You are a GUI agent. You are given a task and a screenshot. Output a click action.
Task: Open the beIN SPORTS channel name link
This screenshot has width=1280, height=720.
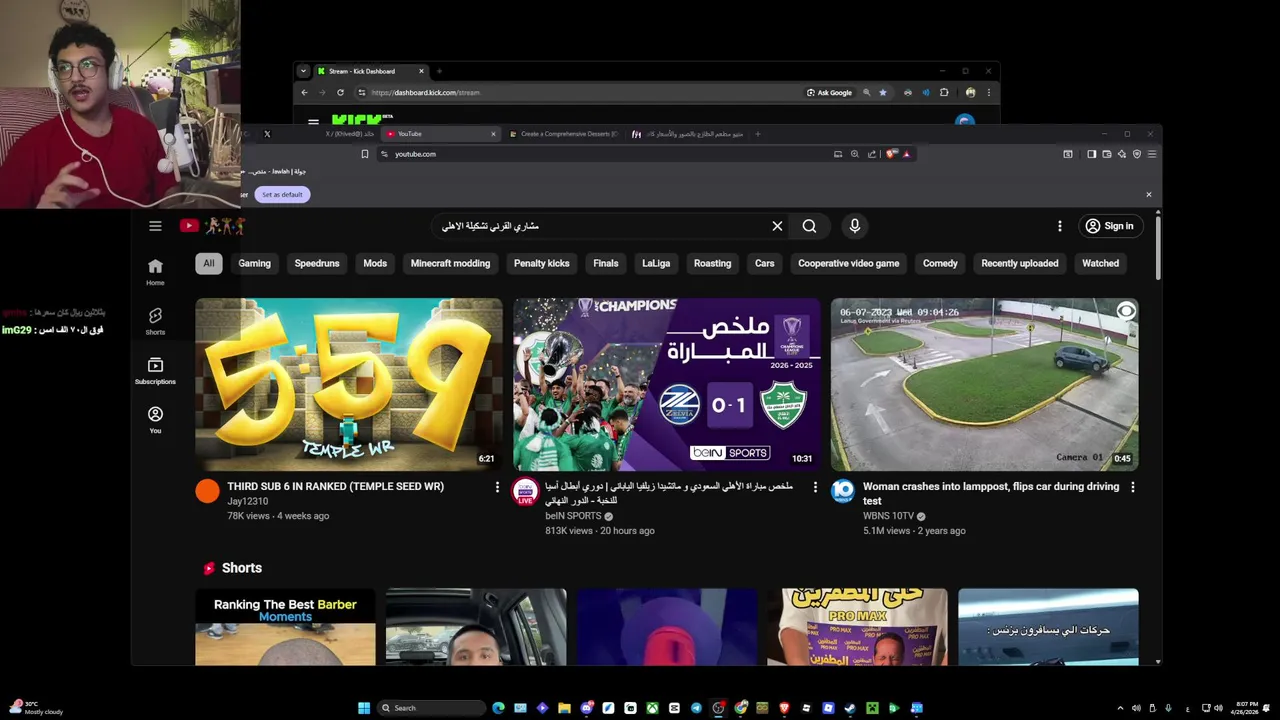pos(573,516)
